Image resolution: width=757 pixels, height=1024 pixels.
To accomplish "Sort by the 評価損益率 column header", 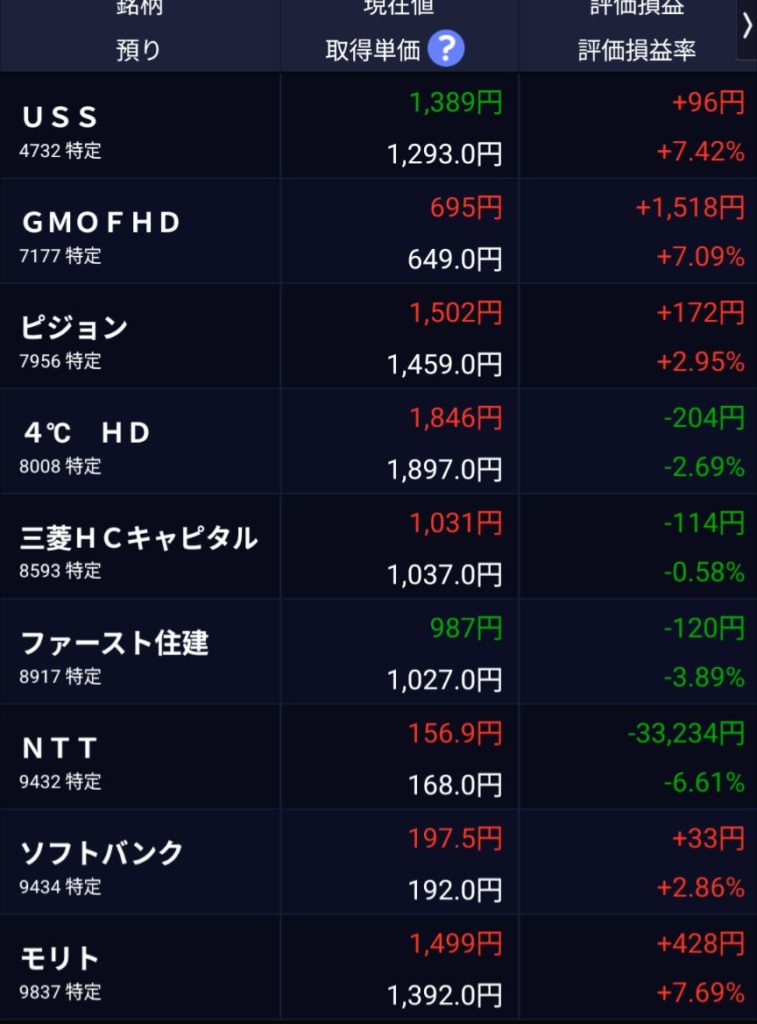I will [637, 50].
